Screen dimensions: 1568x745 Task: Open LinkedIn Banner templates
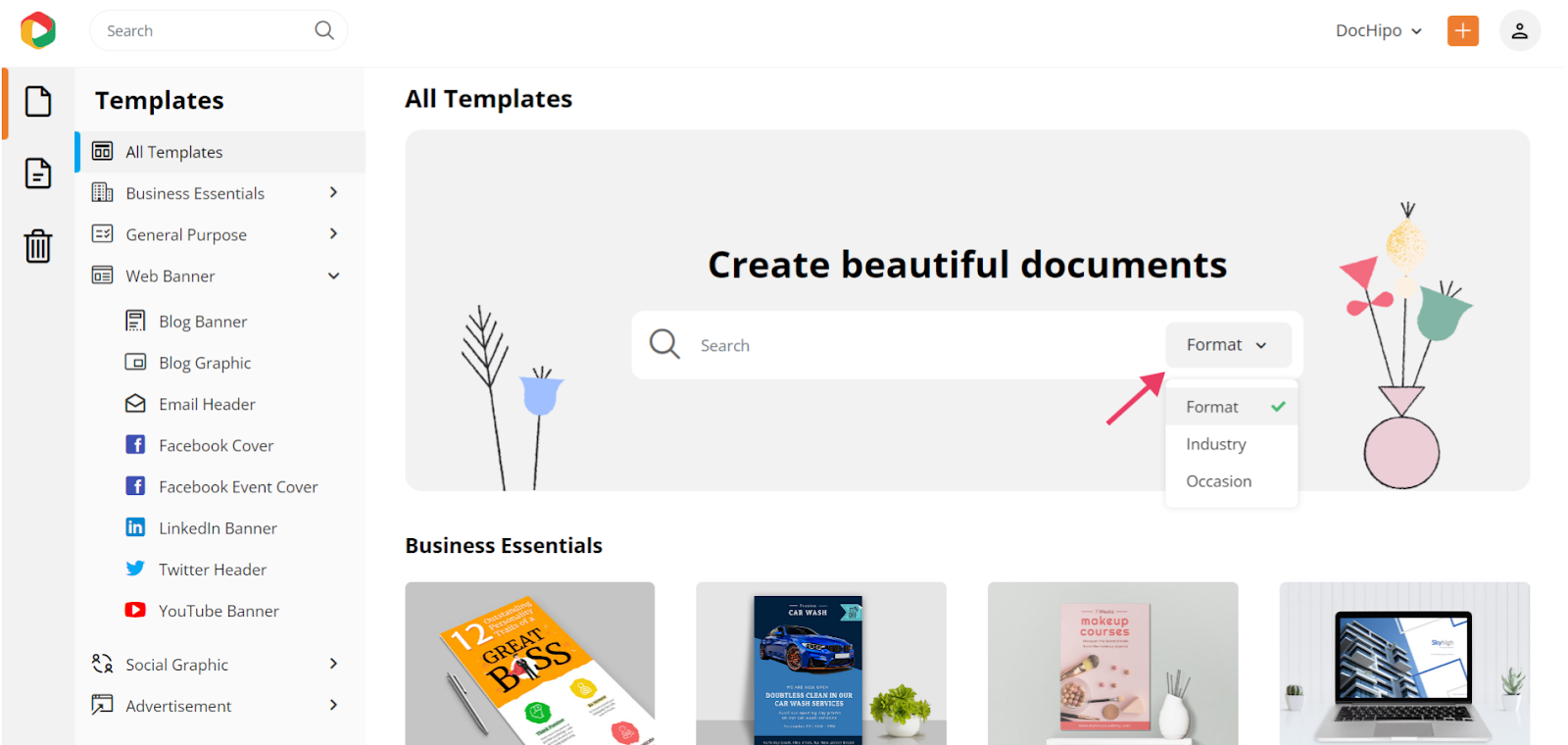220,527
